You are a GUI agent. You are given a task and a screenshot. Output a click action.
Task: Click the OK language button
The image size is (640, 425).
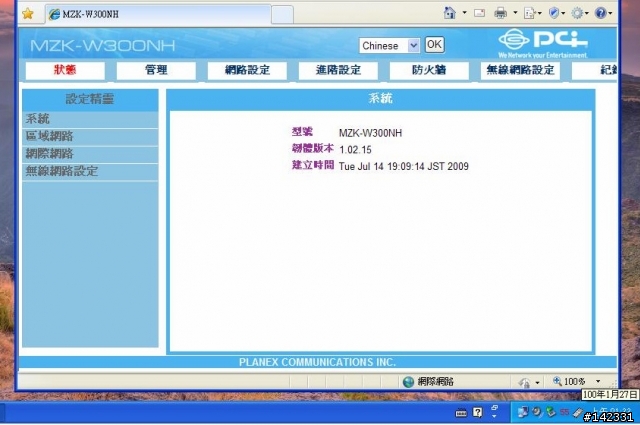434,44
